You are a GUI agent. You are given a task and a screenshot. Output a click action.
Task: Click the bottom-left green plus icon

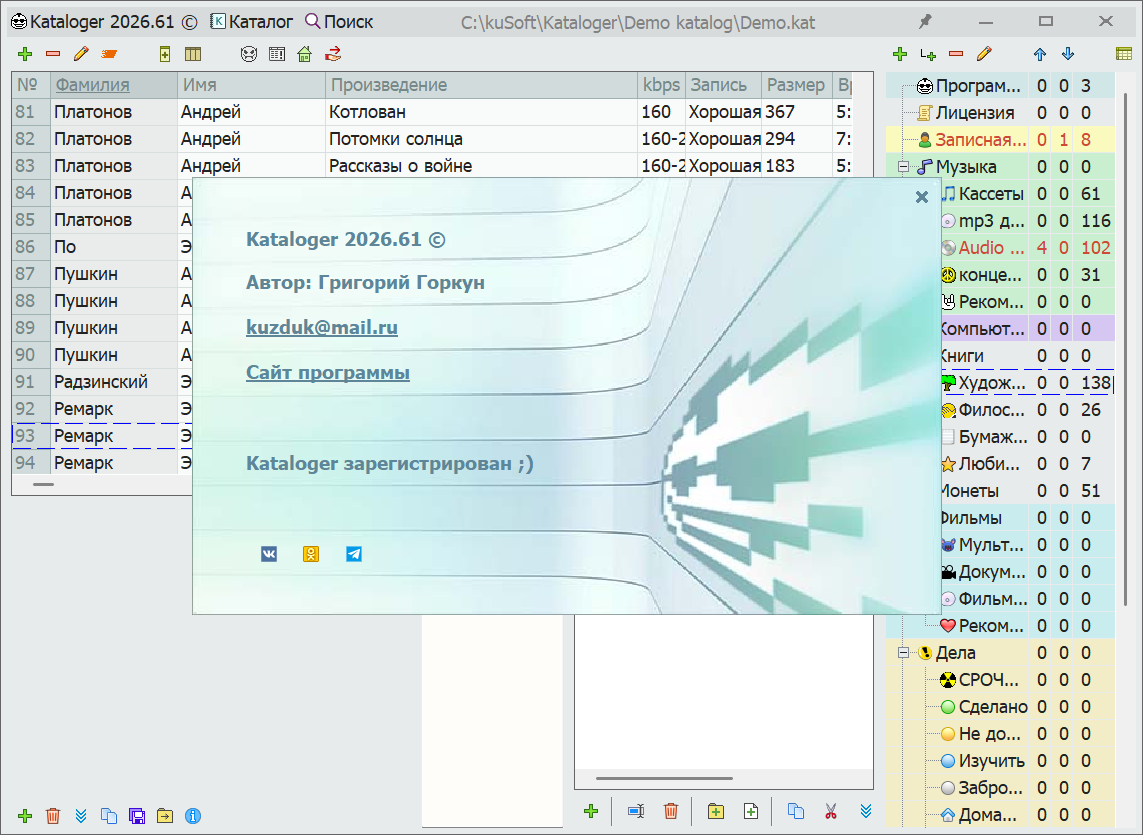(25, 816)
